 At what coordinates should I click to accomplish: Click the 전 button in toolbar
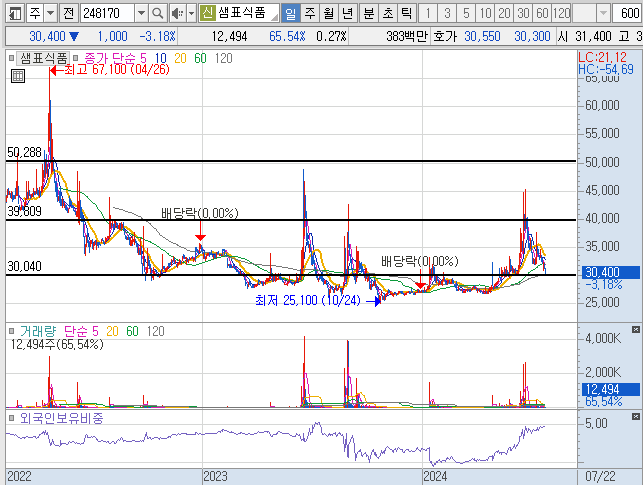[x=68, y=13]
